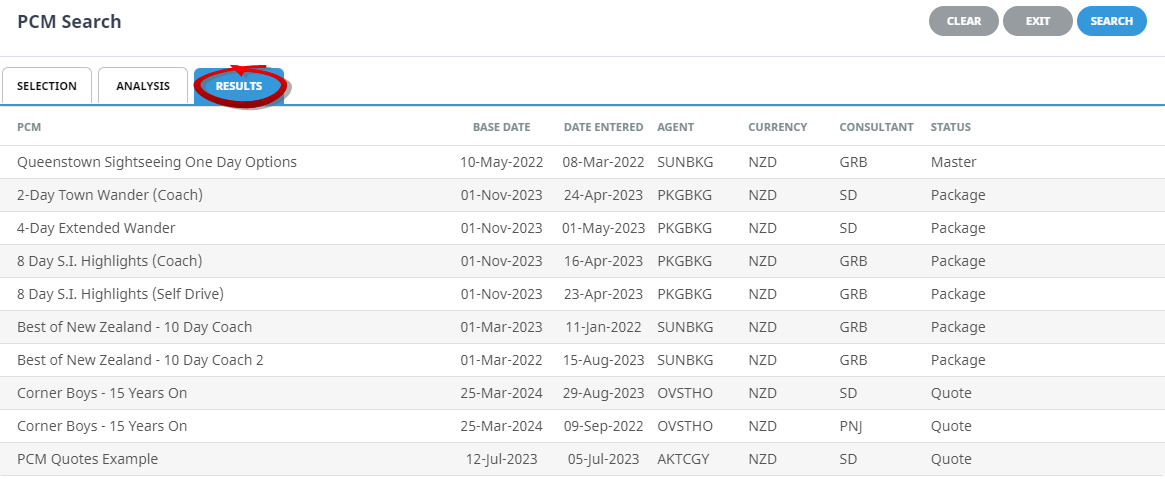
Task: Click the Search button
Action: point(1112,21)
